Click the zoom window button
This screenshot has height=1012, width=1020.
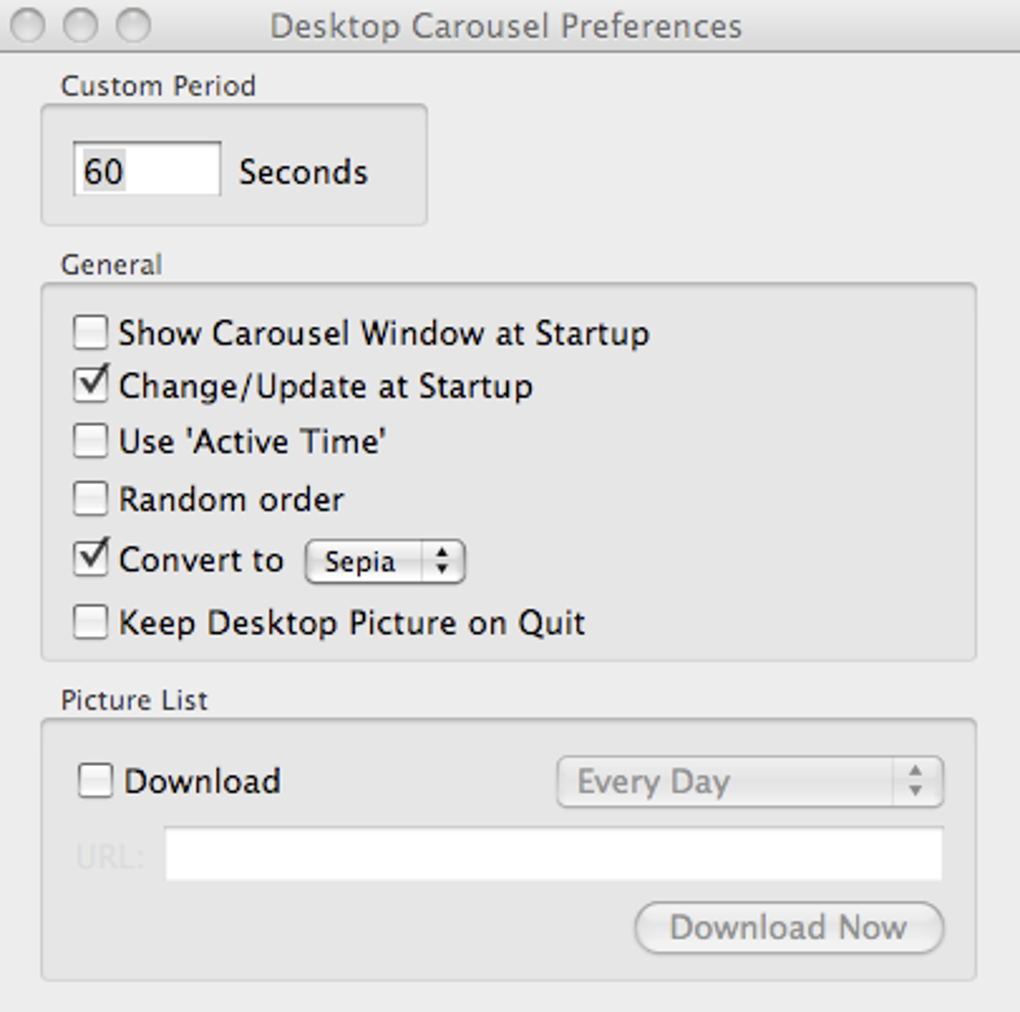point(133,25)
